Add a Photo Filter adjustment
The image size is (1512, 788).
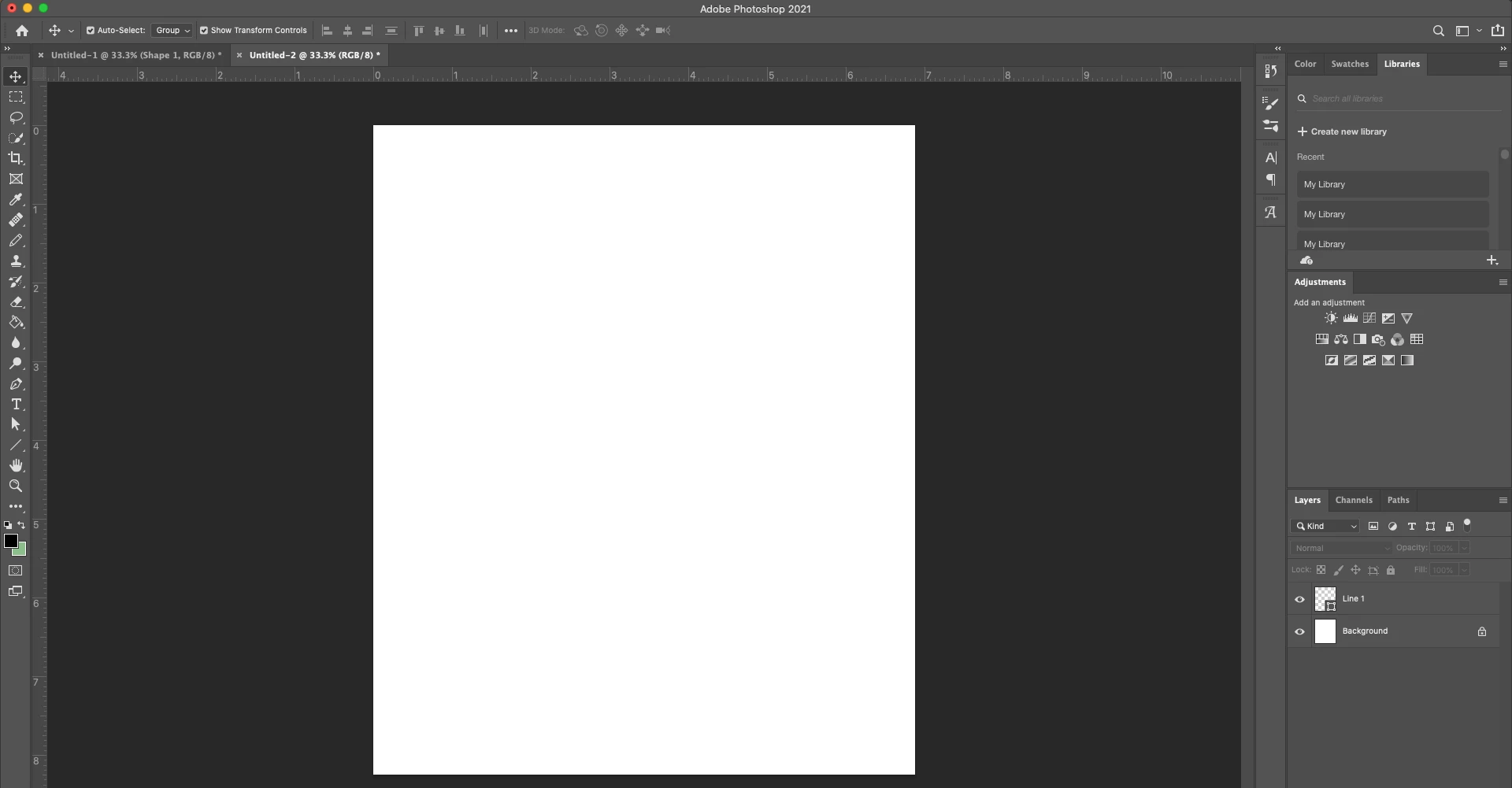[1378, 339]
